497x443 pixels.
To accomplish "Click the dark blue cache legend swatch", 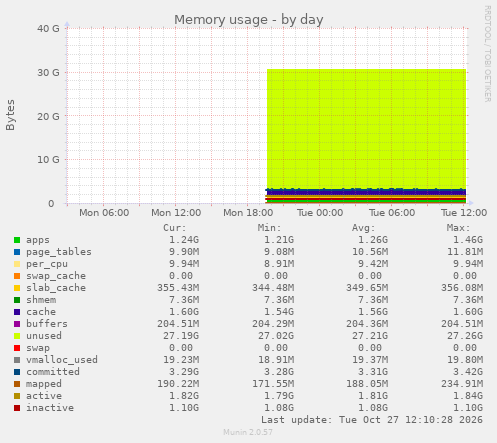I will click(17, 312).
